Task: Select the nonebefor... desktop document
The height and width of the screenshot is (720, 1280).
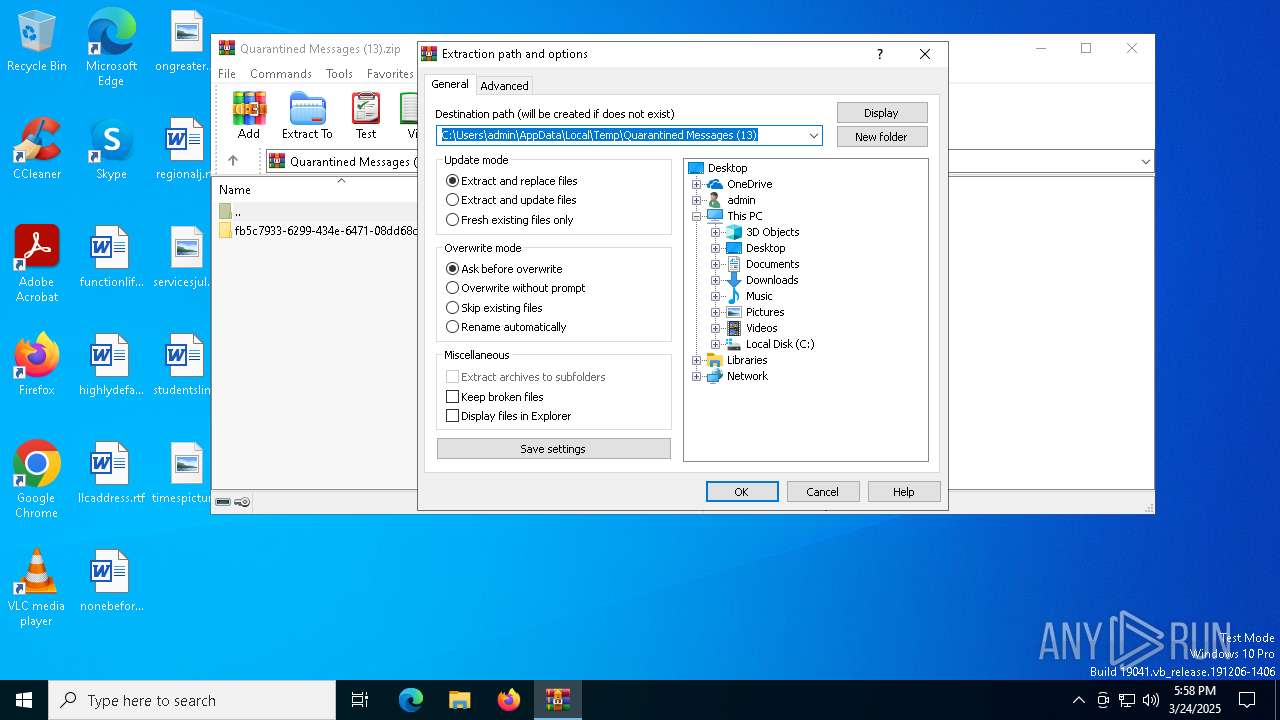Action: [x=111, y=581]
